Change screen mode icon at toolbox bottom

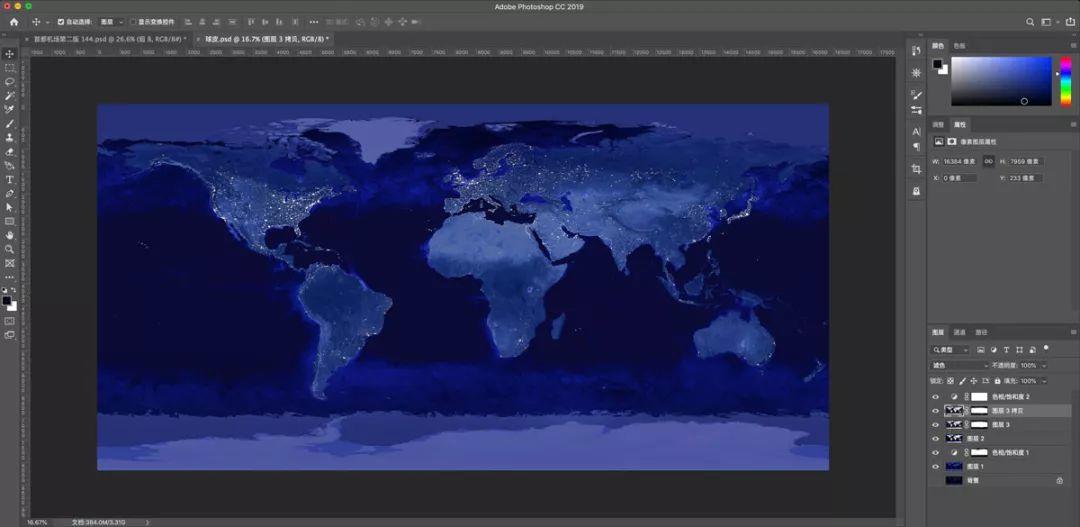coord(10,335)
